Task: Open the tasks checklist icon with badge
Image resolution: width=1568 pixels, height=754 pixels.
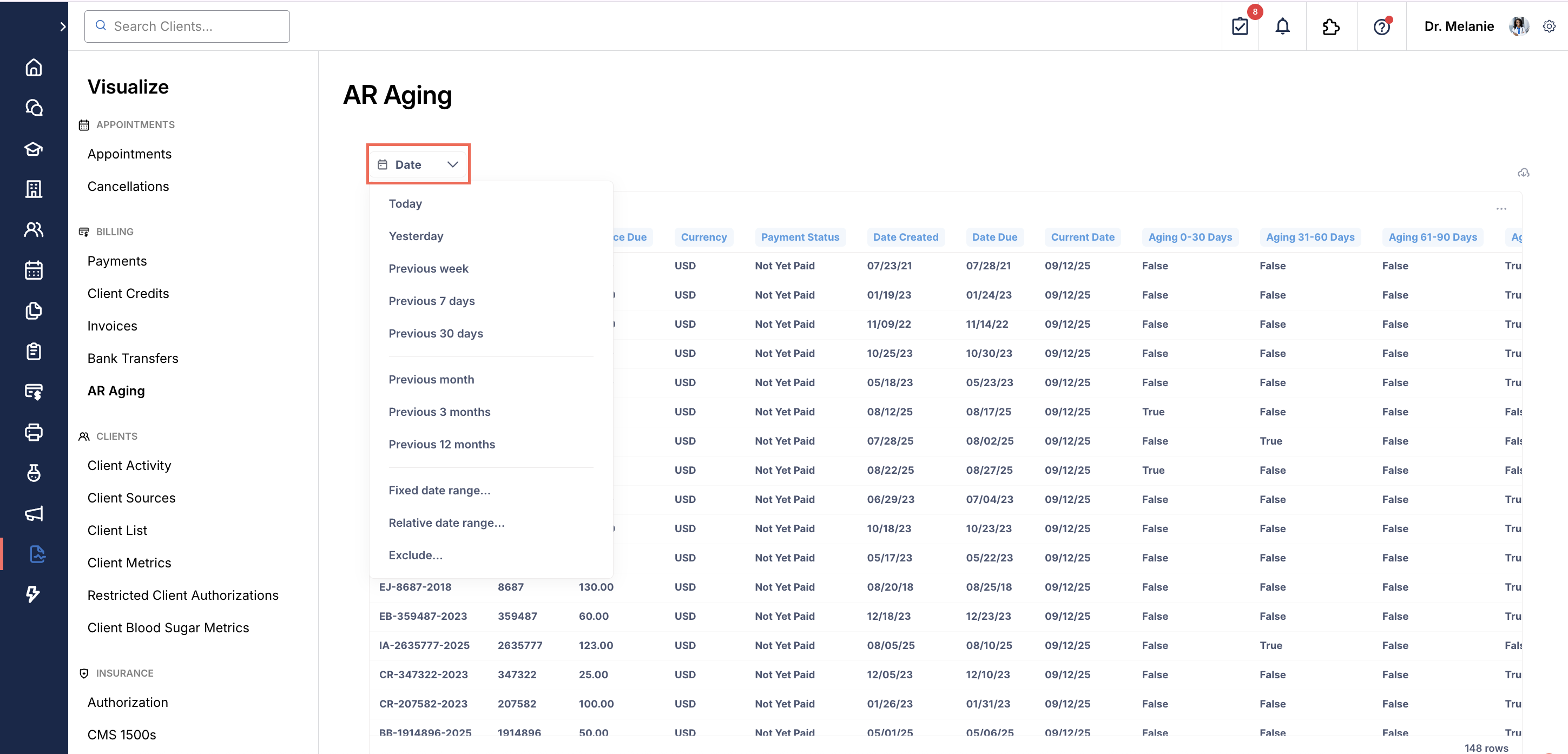Action: (1239, 26)
